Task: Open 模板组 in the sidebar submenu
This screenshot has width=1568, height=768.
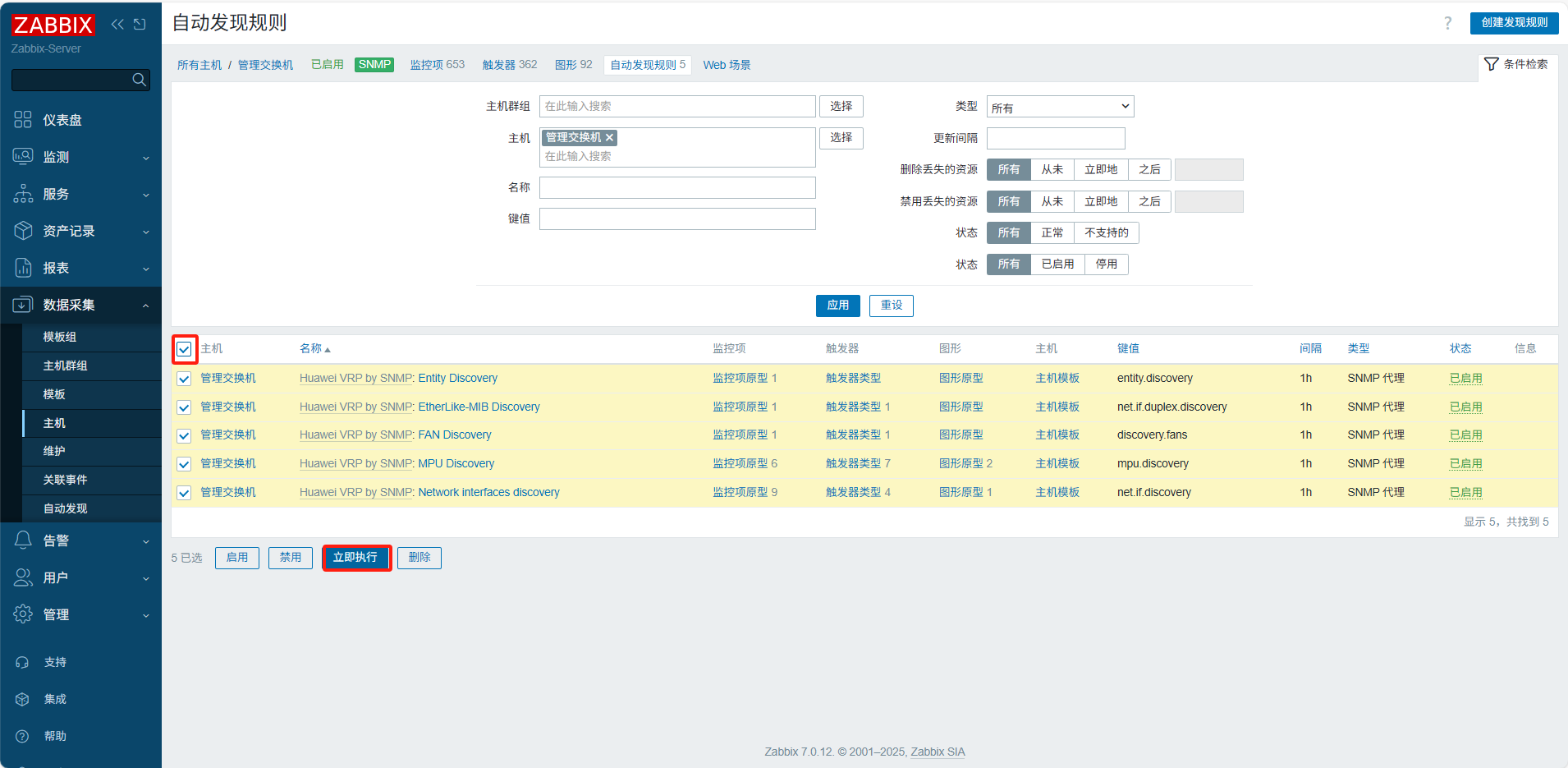Action: tap(92, 338)
